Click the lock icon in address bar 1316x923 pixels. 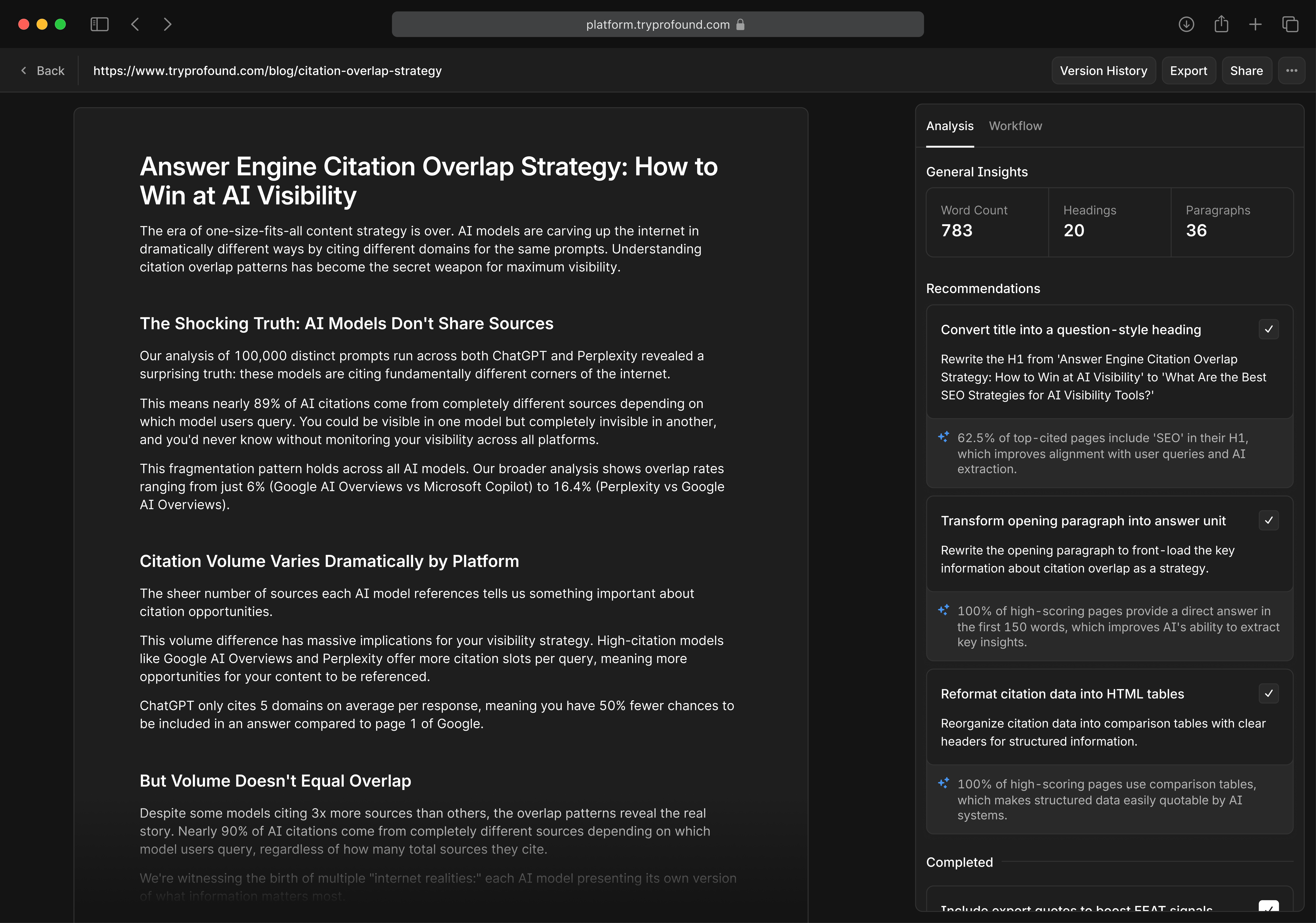(740, 24)
